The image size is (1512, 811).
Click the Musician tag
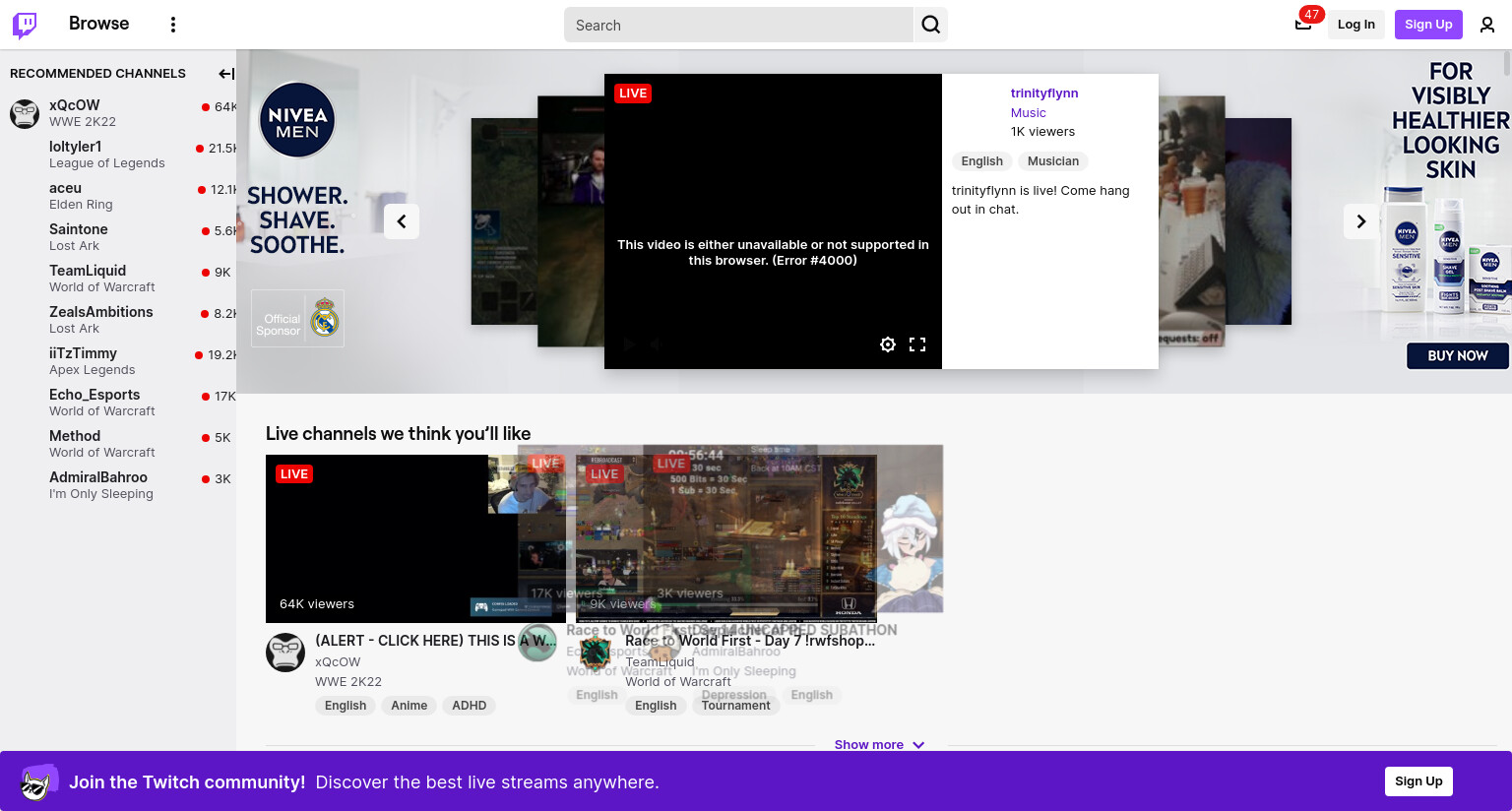click(x=1053, y=161)
